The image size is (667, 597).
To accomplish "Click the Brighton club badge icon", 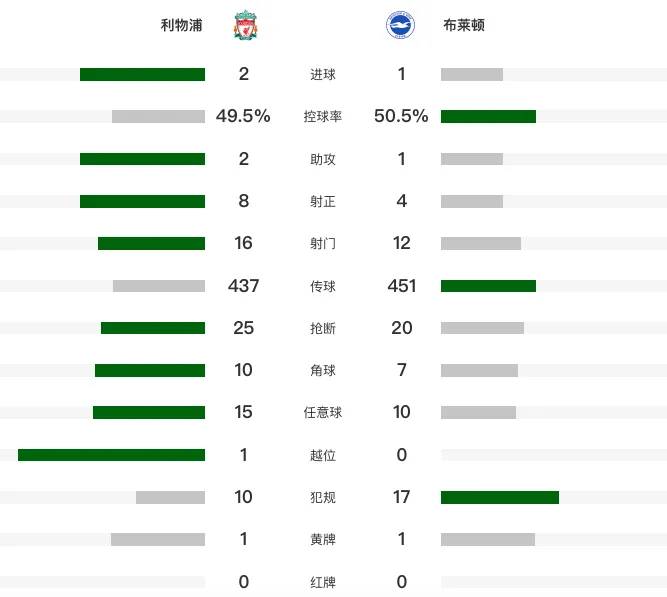I will pos(400,25).
